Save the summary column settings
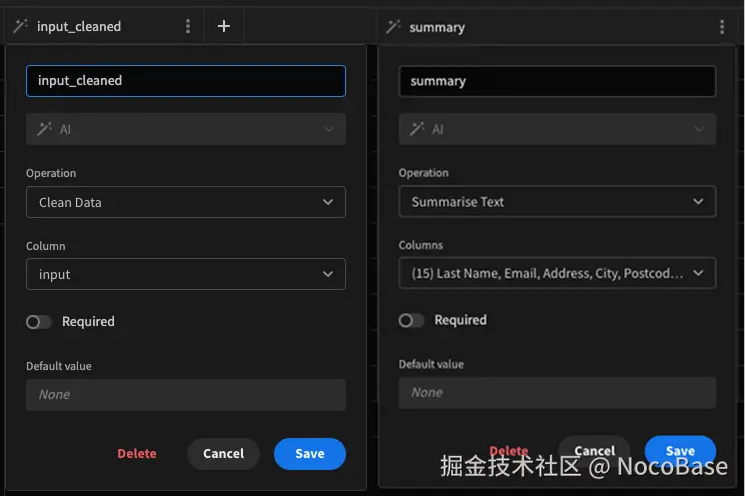 (680, 450)
